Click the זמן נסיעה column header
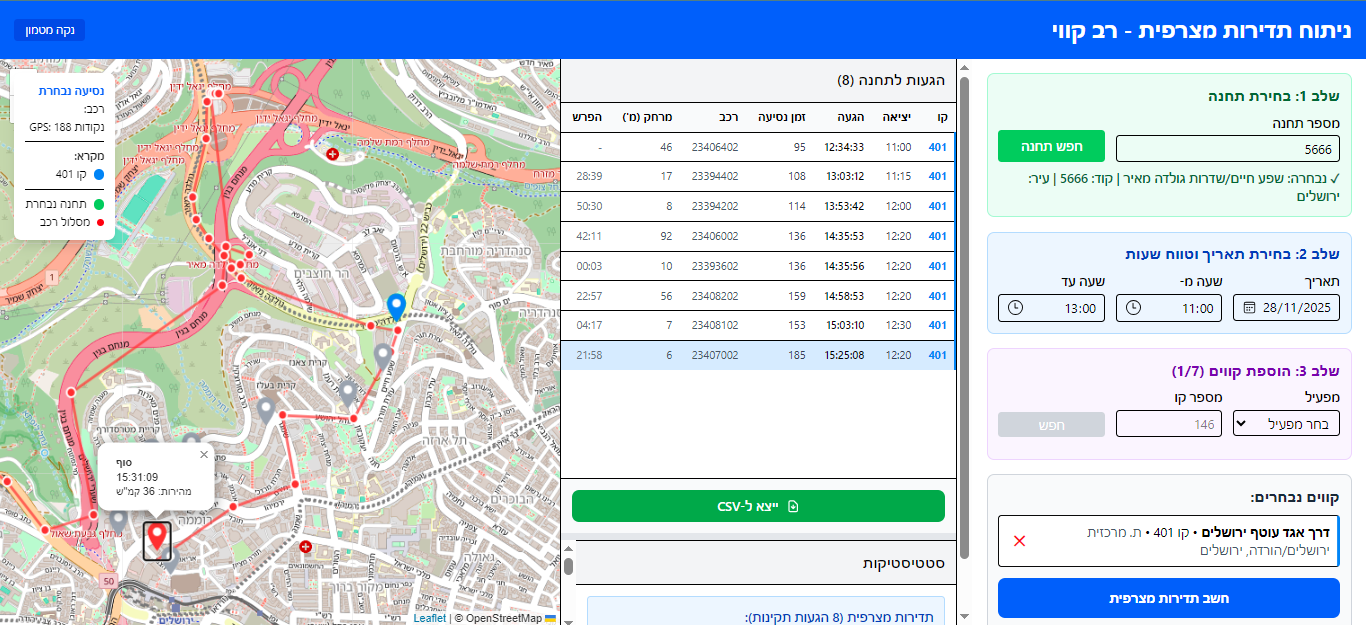Image resolution: width=1366 pixels, height=625 pixels. pos(782,117)
